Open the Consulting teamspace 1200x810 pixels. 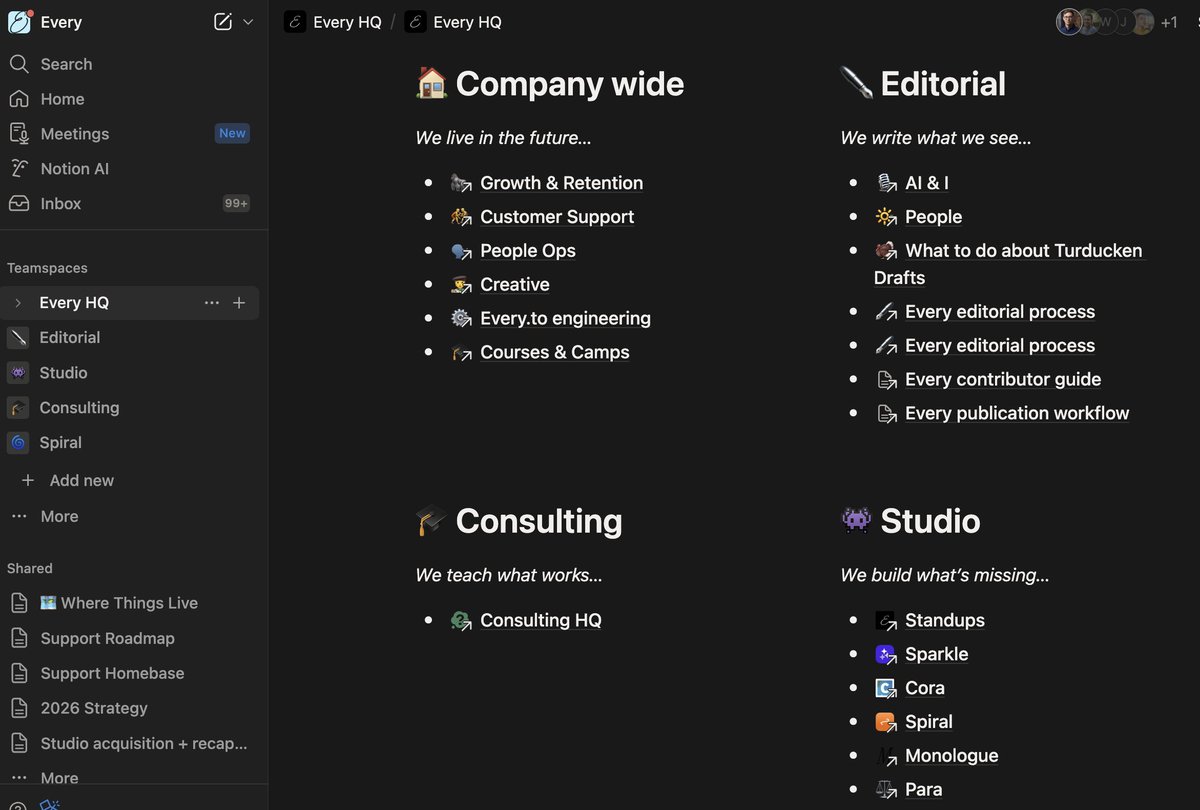[79, 408]
